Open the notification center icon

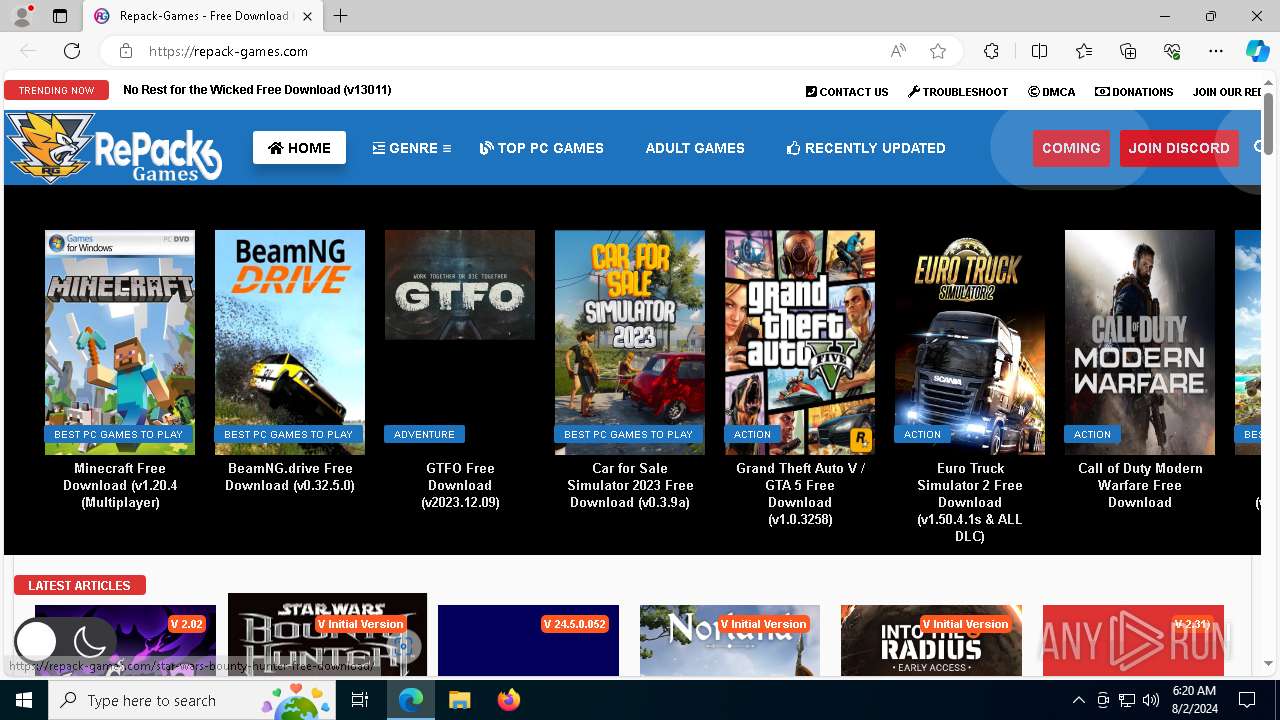point(1247,700)
